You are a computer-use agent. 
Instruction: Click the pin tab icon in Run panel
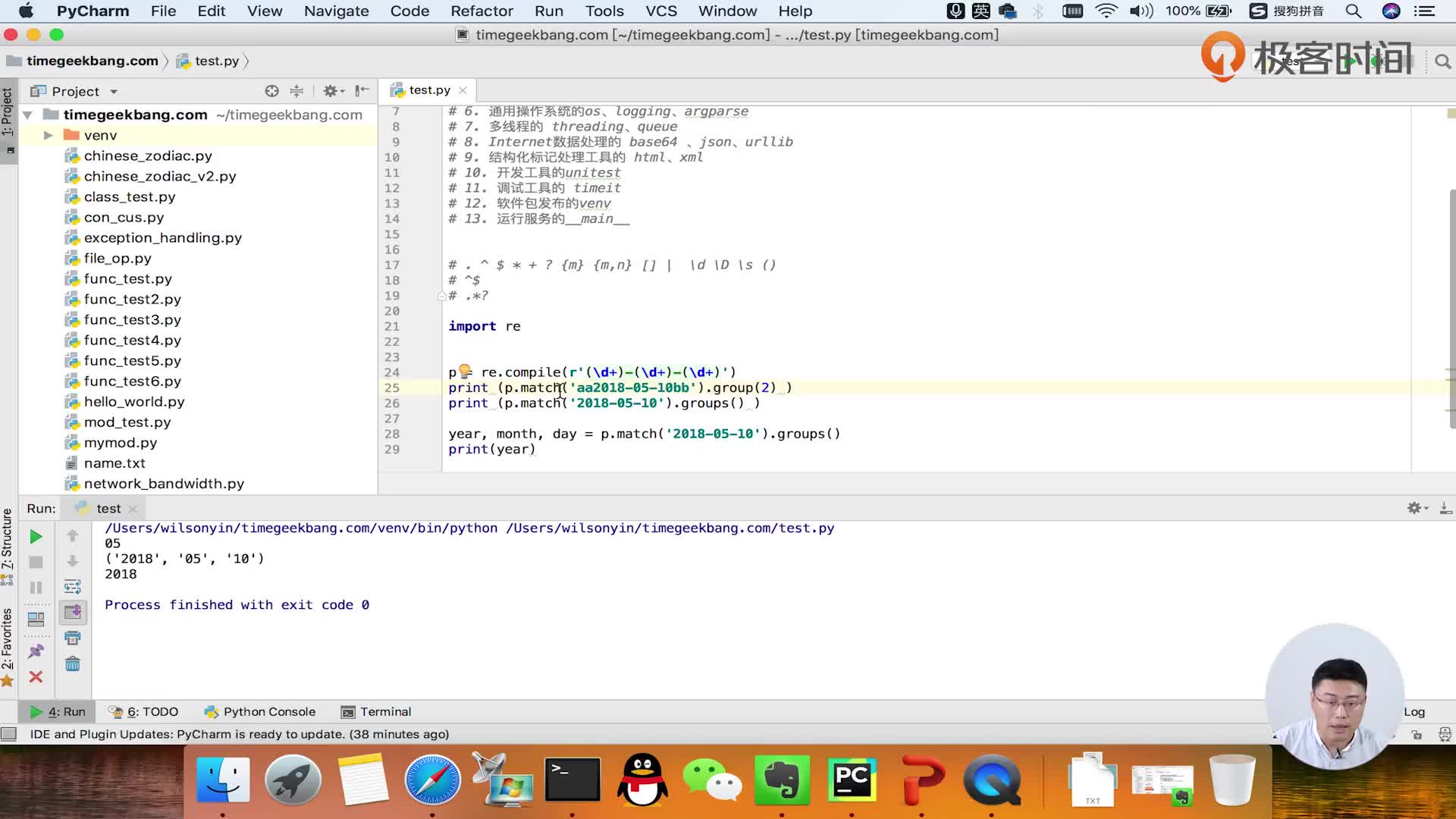(x=36, y=651)
